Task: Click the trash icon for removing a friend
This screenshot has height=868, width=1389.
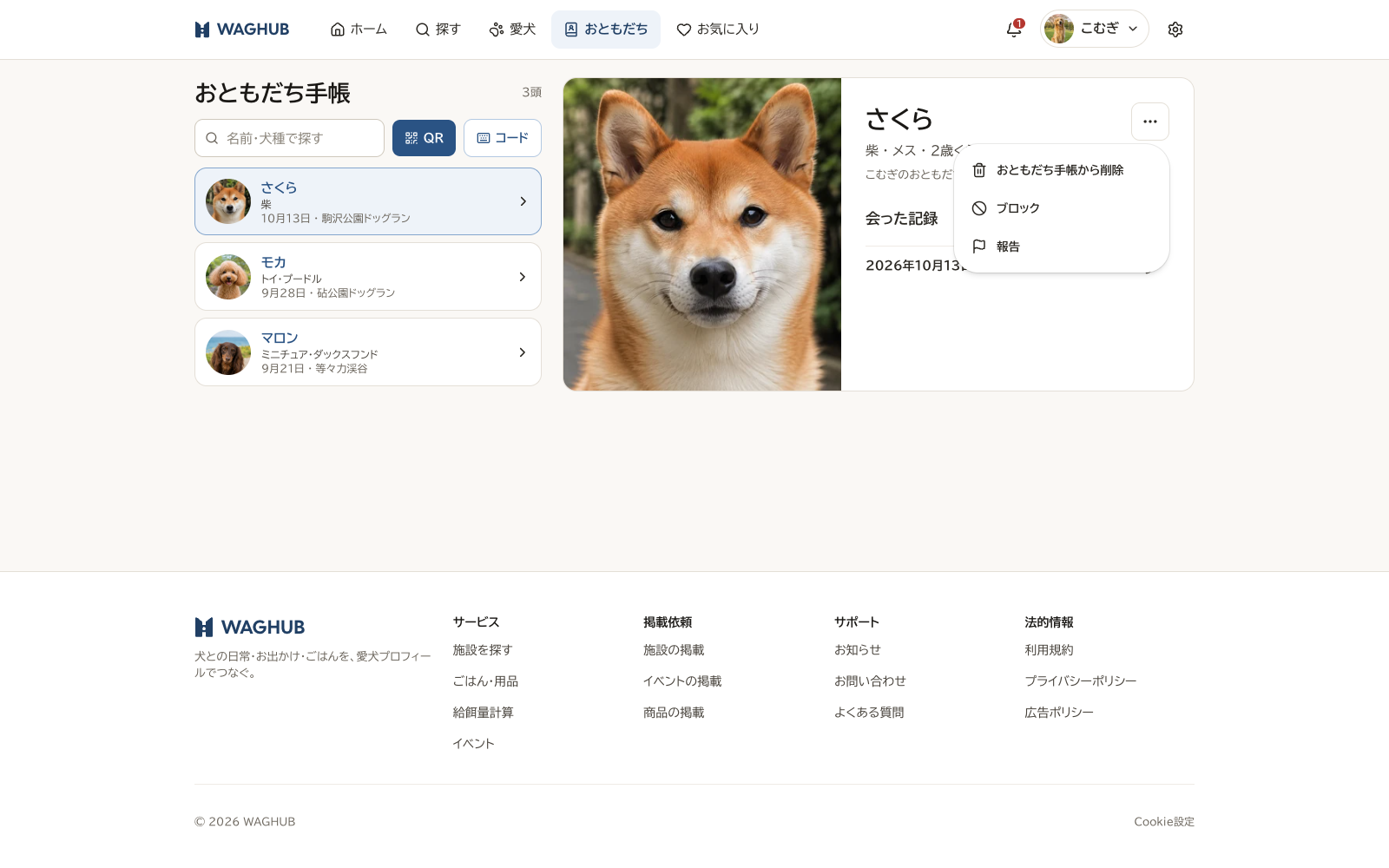Action: click(979, 170)
